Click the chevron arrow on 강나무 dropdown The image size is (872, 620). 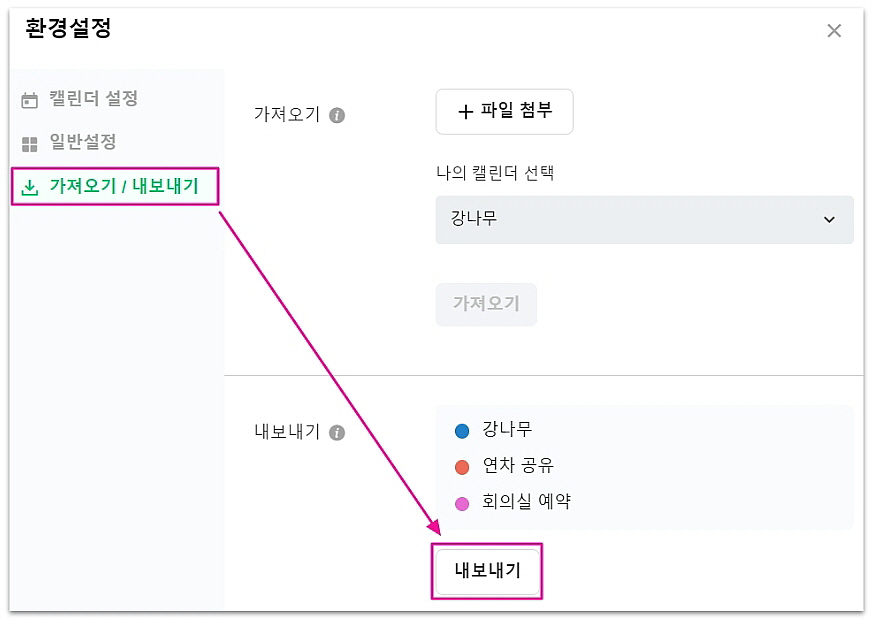pos(829,220)
